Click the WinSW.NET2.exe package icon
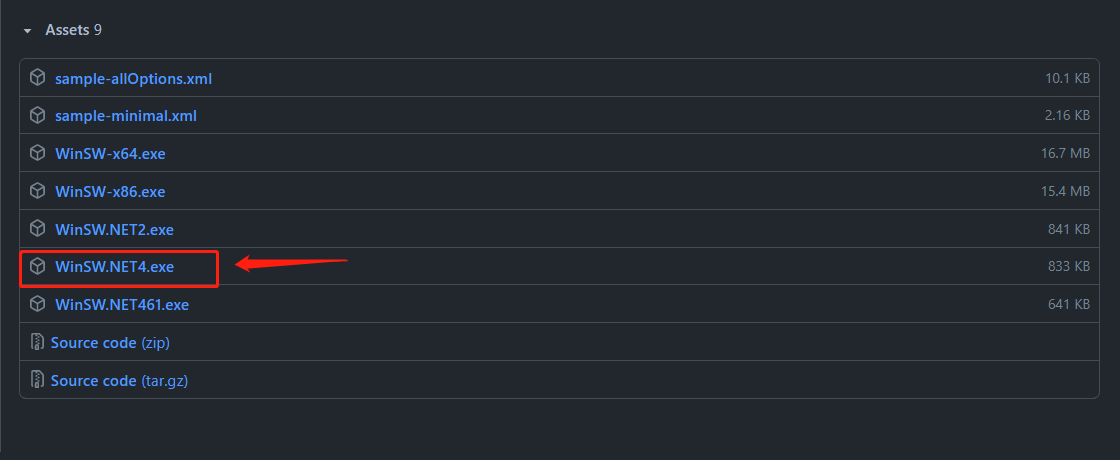 (37, 229)
